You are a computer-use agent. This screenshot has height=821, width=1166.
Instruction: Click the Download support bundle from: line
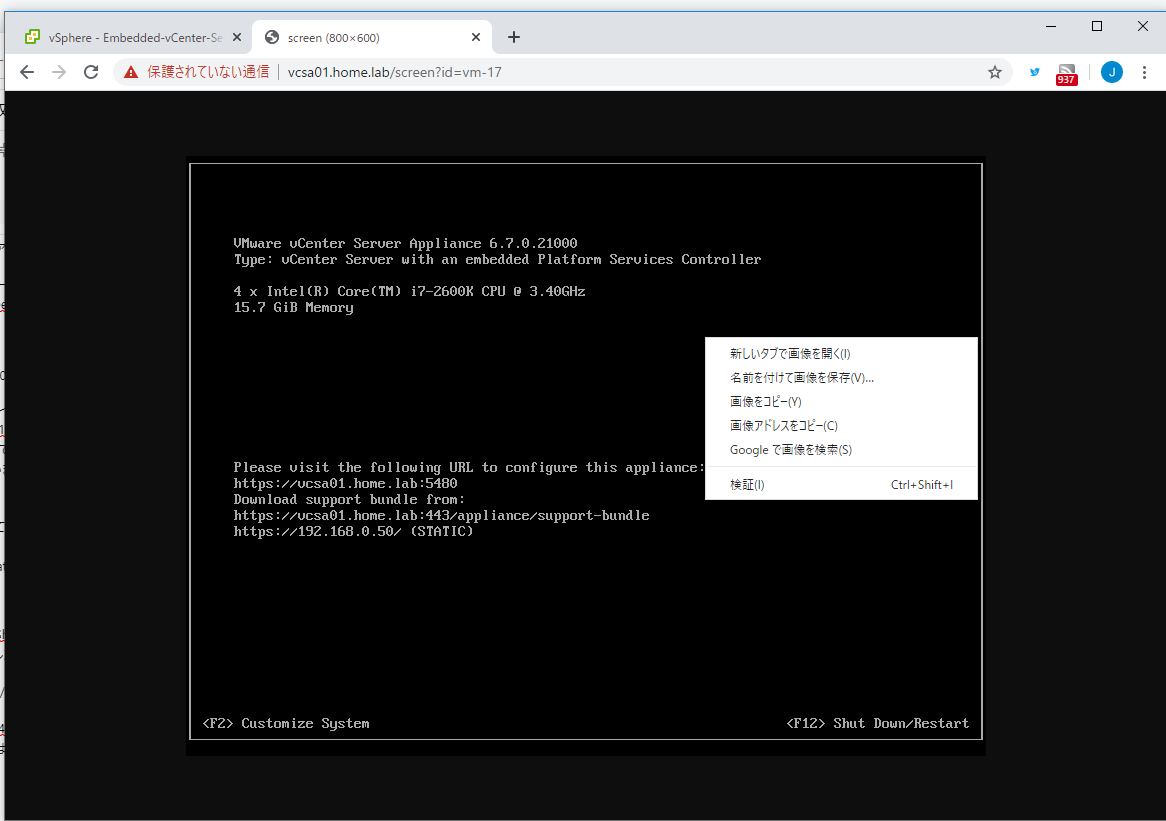pyautogui.click(x=349, y=500)
